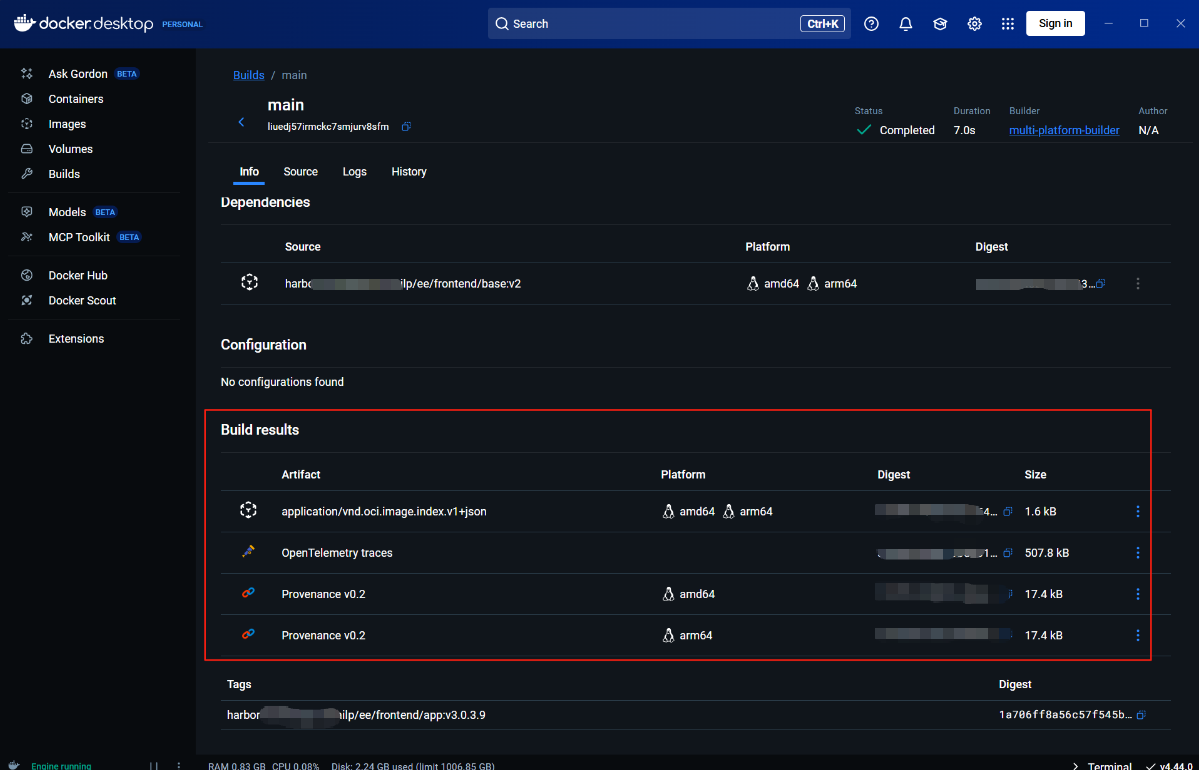Screen dimensions: 1199x770
Task: Open notifications bell icon
Action: (905, 24)
